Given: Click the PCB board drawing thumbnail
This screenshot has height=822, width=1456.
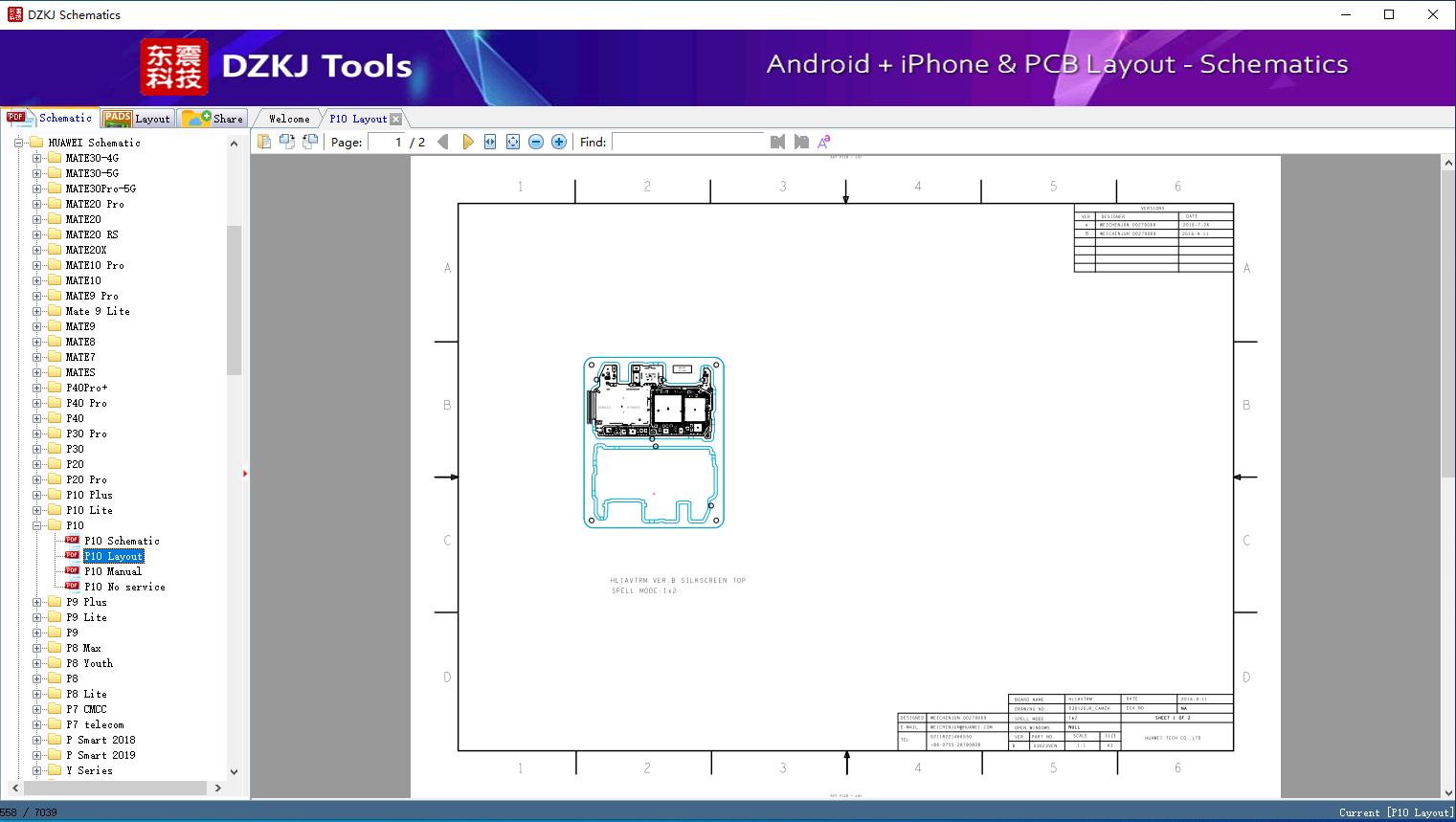Looking at the screenshot, I should click(x=654, y=442).
